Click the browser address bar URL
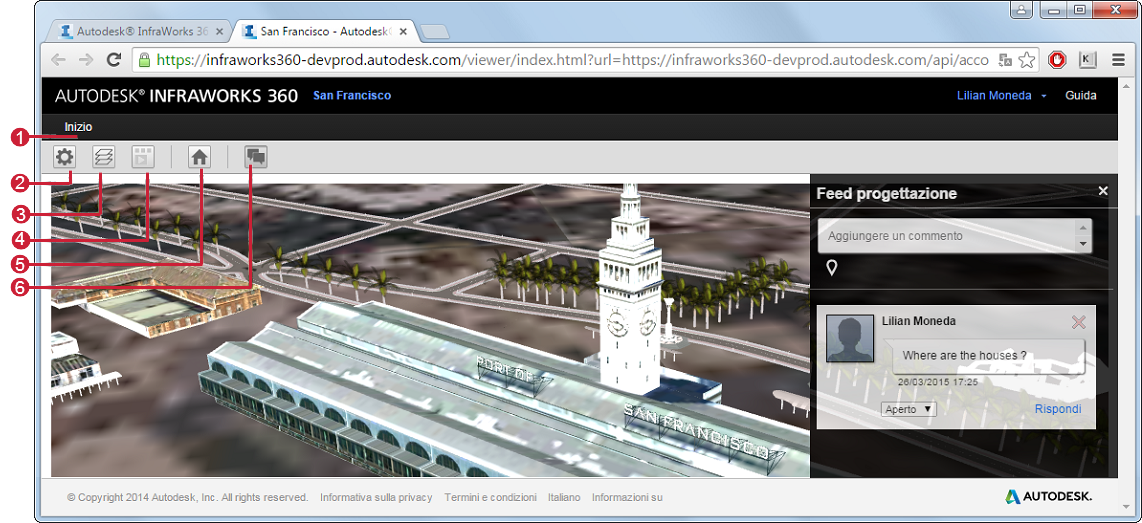This screenshot has height=523, width=1142. coord(570,60)
